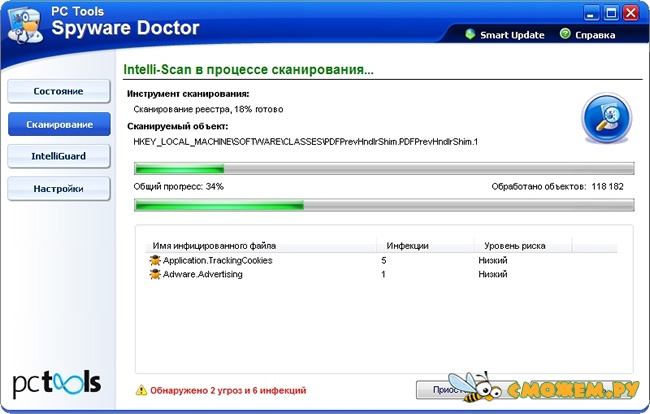The image size is (650, 414).
Task: Click the round scan magnifier icon
Action: click(x=607, y=118)
